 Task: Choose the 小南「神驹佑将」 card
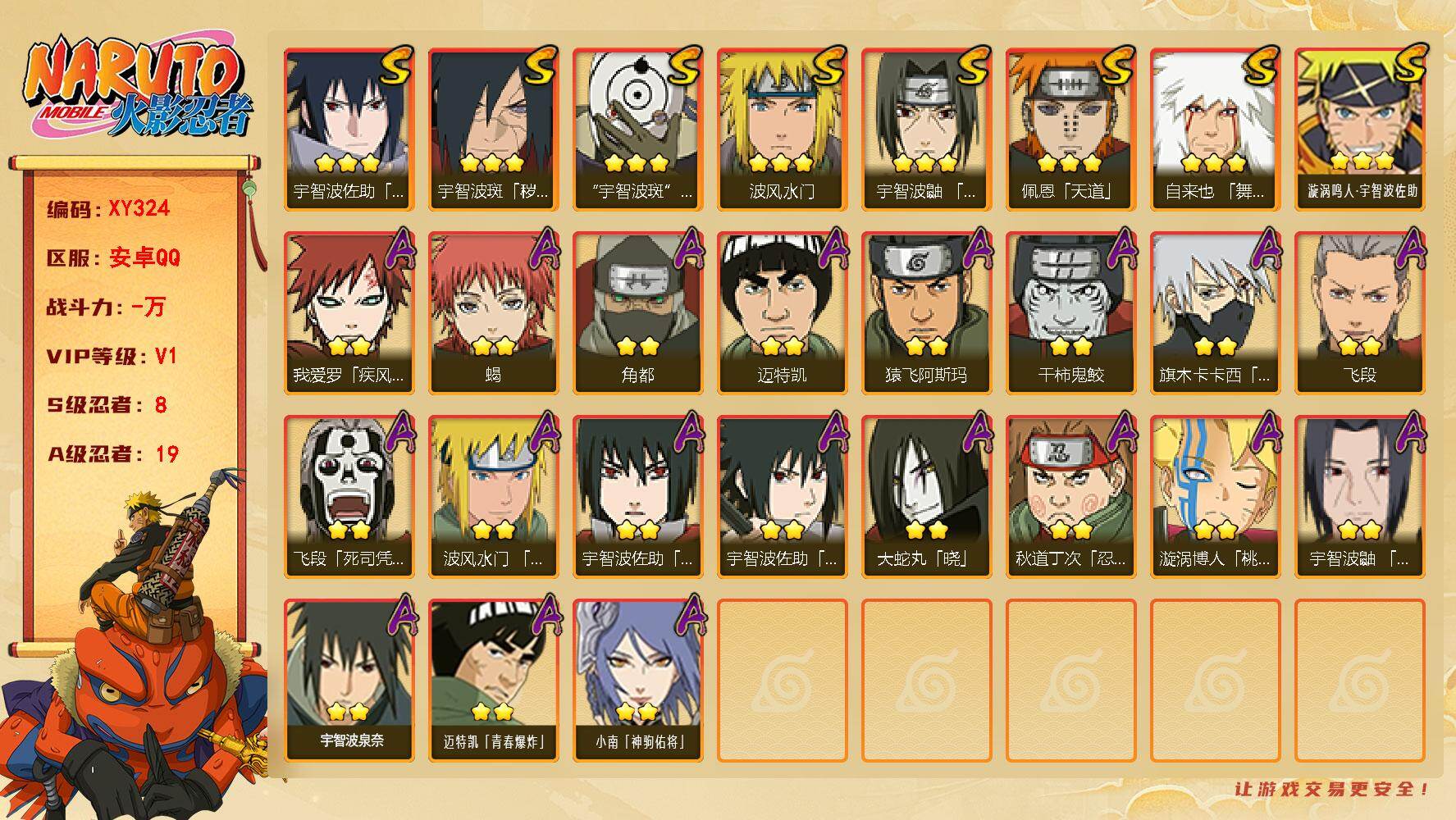(x=637, y=681)
